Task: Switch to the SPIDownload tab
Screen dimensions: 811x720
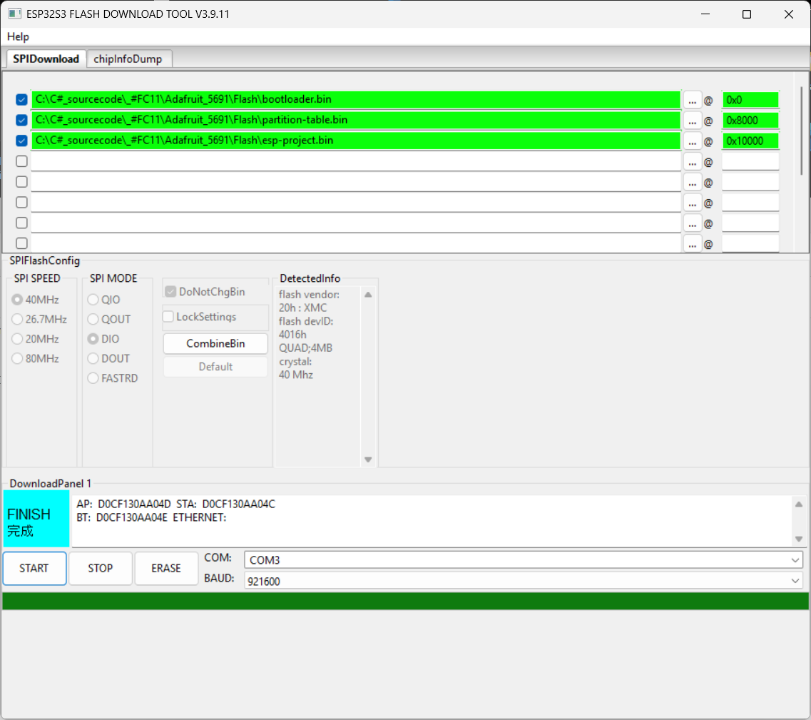Action: pos(46,59)
